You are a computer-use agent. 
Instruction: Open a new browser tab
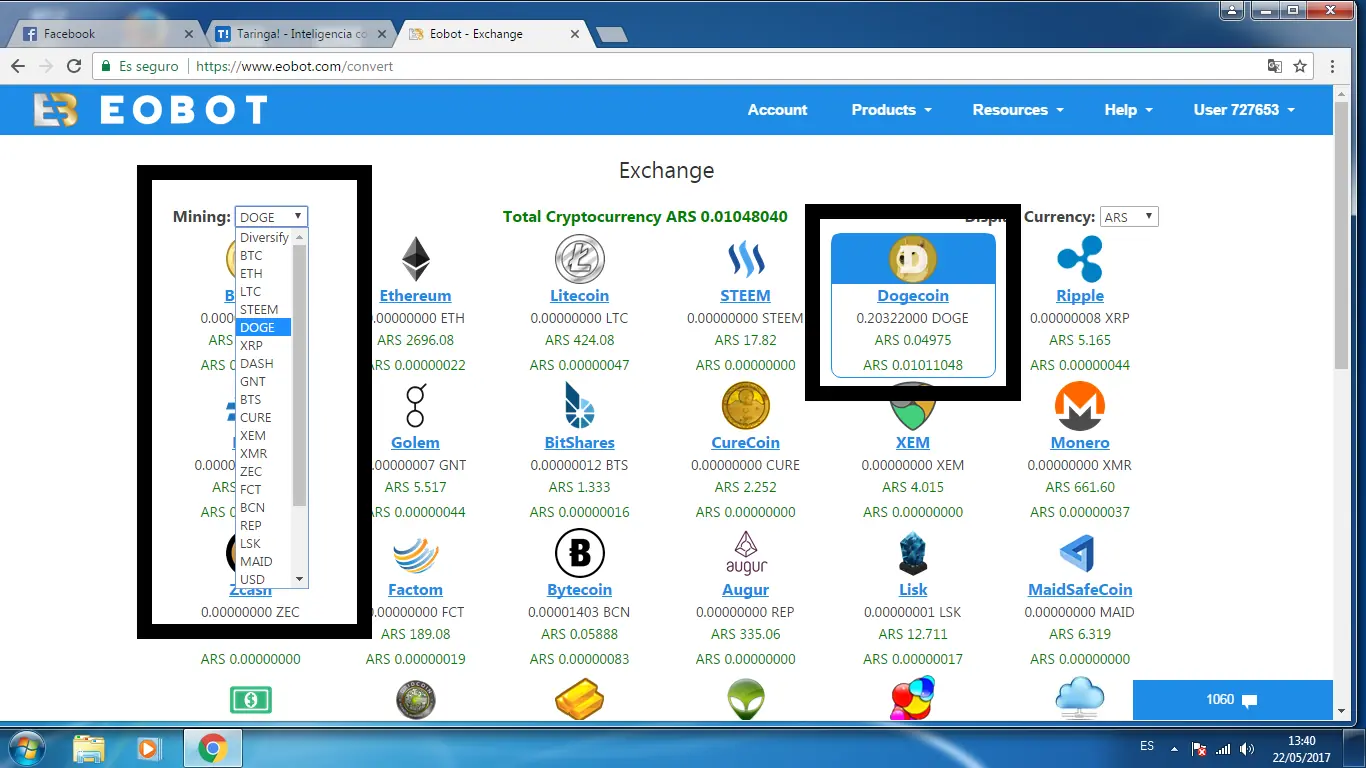(x=611, y=35)
